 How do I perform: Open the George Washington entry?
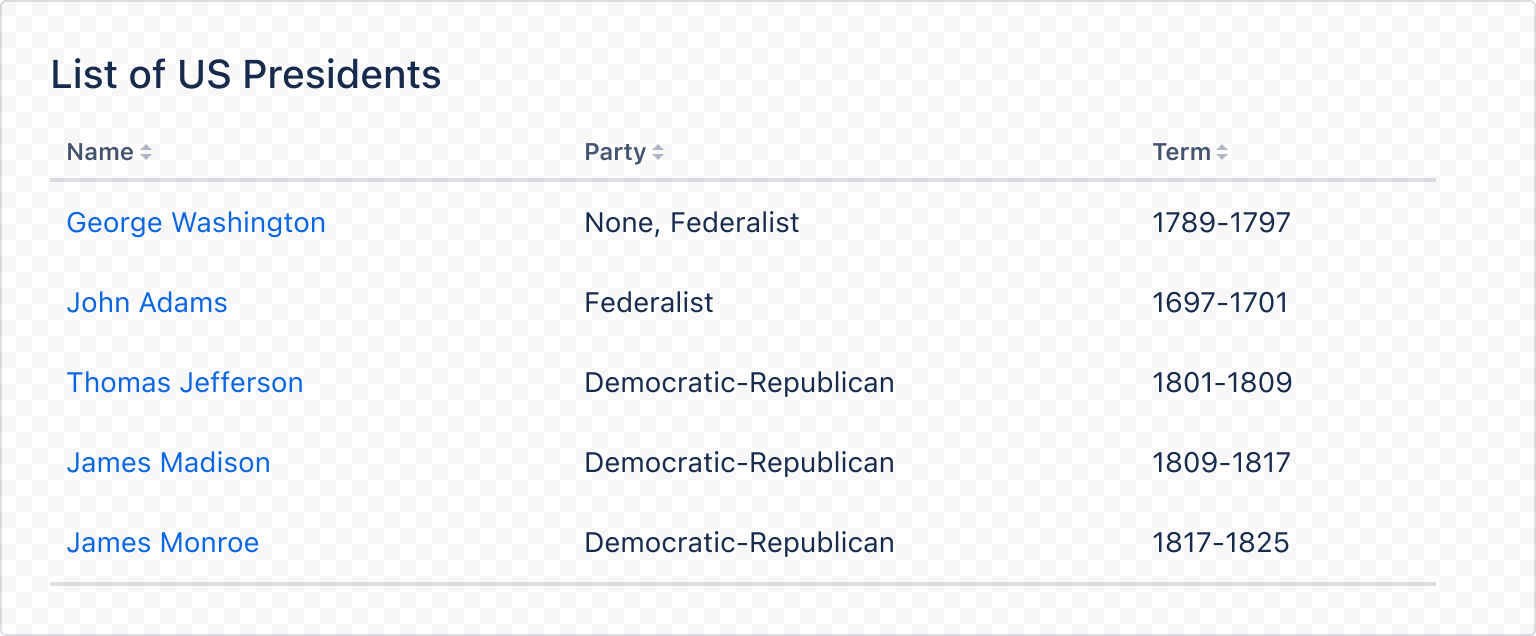coord(196,222)
